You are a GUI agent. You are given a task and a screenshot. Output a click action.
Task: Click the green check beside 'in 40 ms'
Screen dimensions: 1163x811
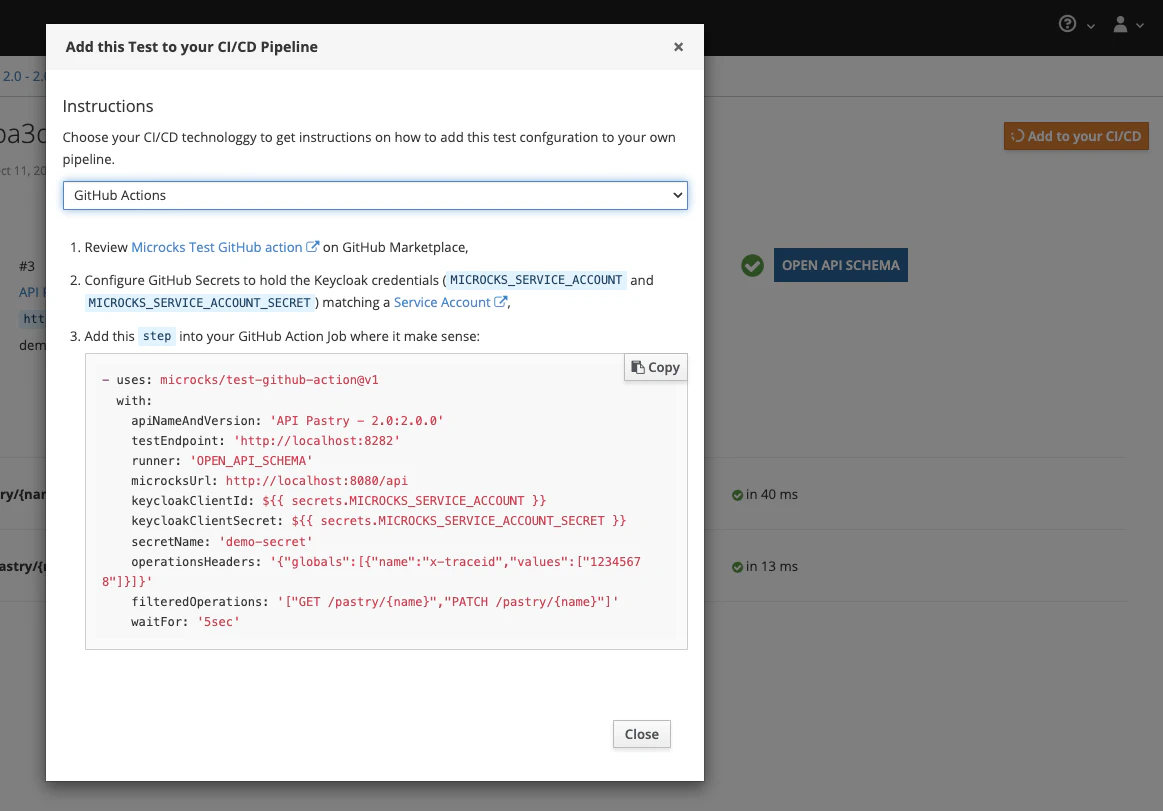(x=737, y=495)
